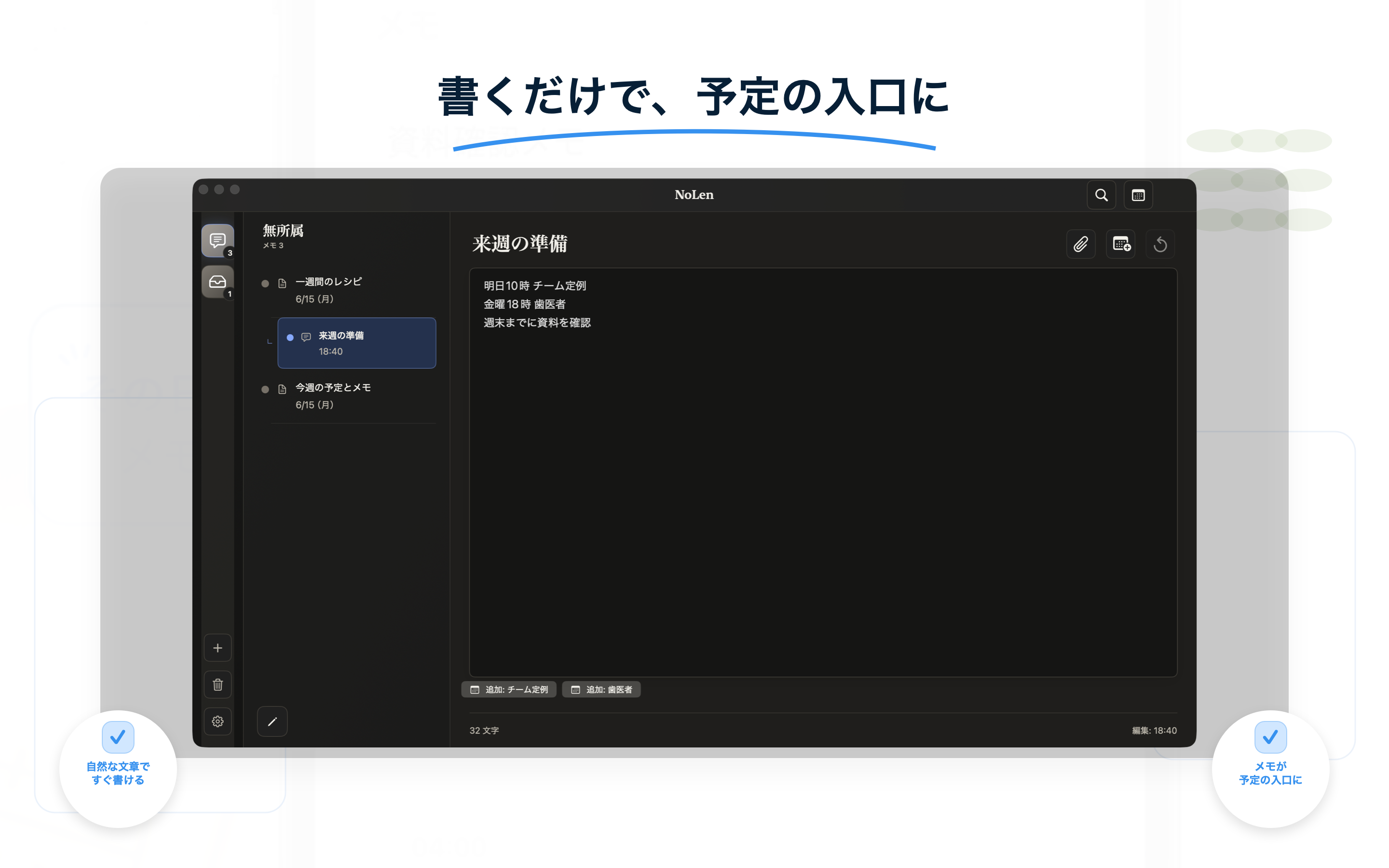
Task: Open the trash bin in sidebar
Action: (x=218, y=685)
